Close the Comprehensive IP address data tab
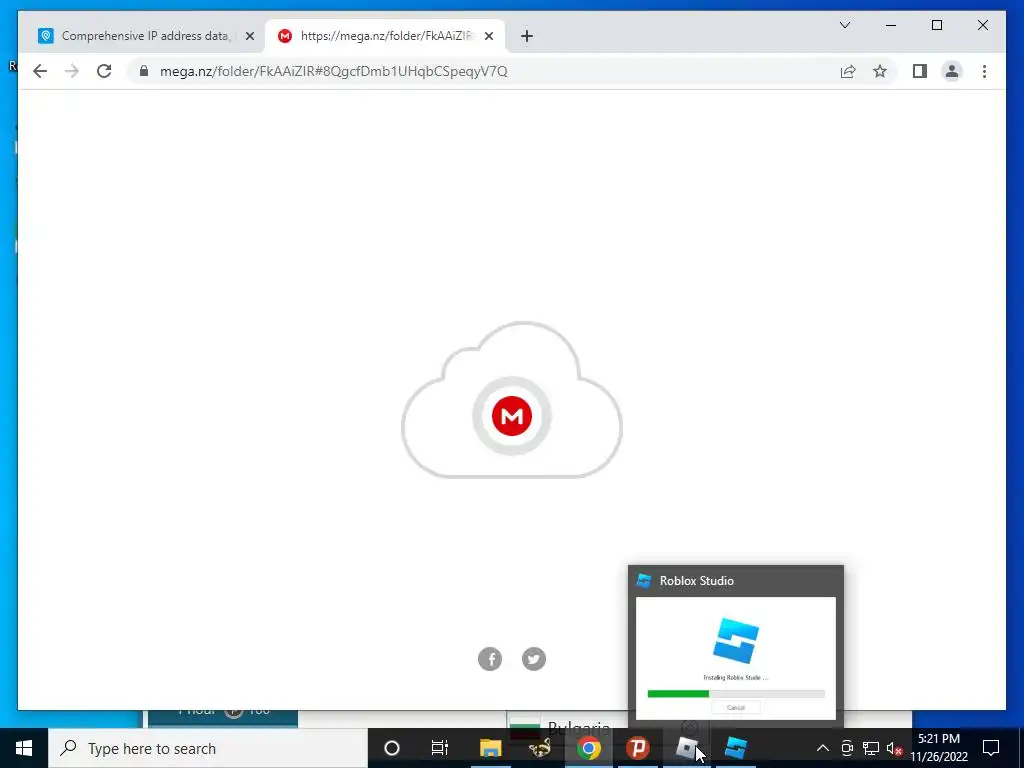 (249, 36)
